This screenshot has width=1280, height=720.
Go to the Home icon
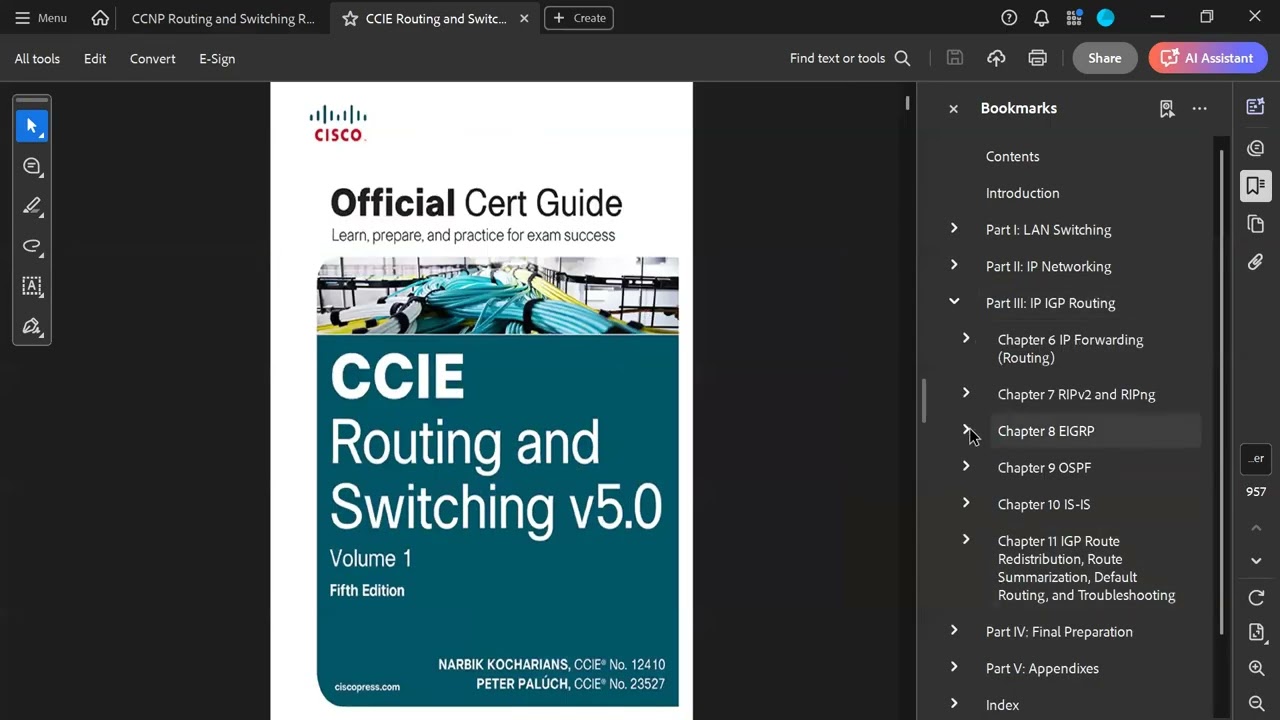[100, 18]
